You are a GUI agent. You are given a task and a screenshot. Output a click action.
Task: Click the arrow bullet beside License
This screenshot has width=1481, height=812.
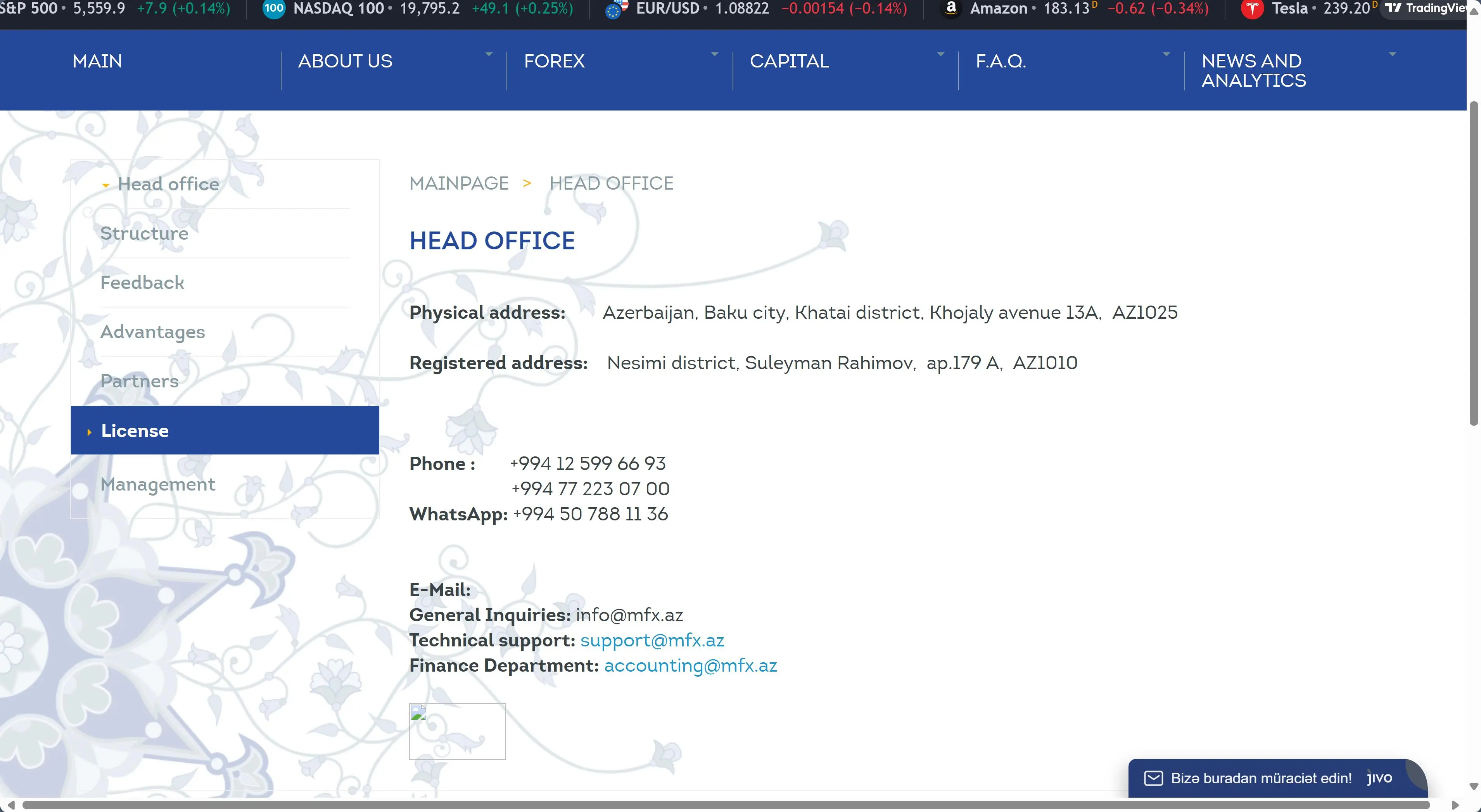click(x=89, y=432)
